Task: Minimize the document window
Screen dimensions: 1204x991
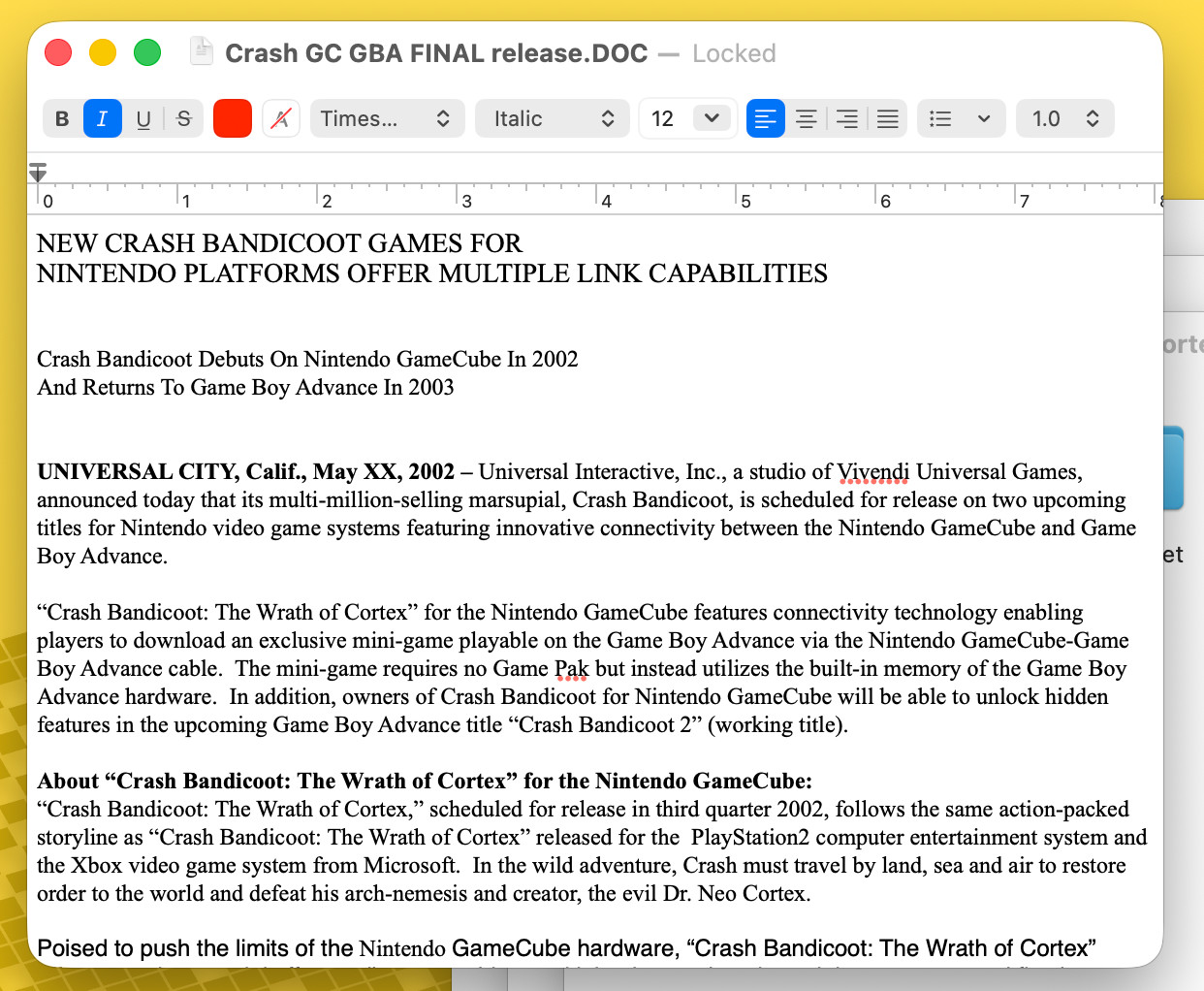Action: [103, 52]
